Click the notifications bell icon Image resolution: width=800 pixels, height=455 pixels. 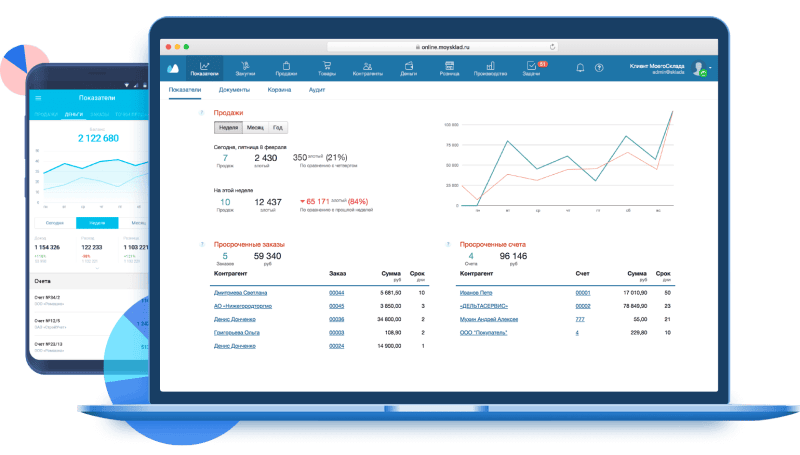(580, 68)
